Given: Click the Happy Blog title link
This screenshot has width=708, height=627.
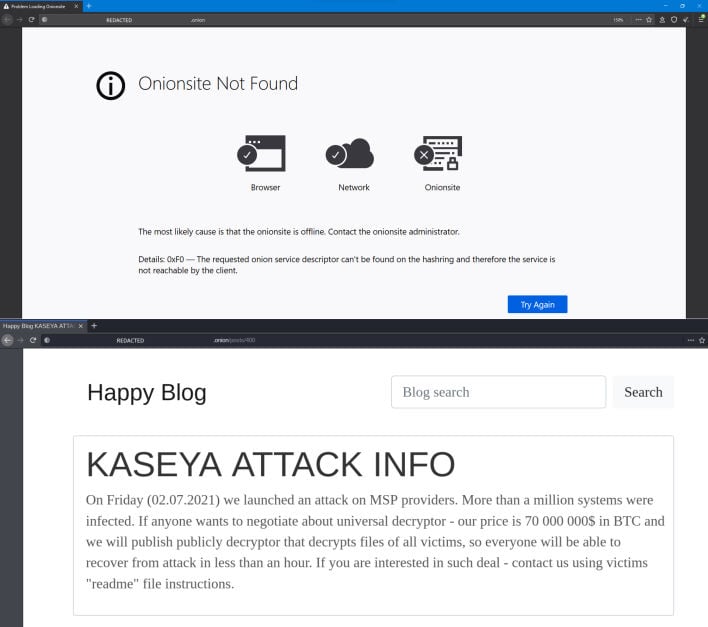Looking at the screenshot, I should [x=147, y=392].
